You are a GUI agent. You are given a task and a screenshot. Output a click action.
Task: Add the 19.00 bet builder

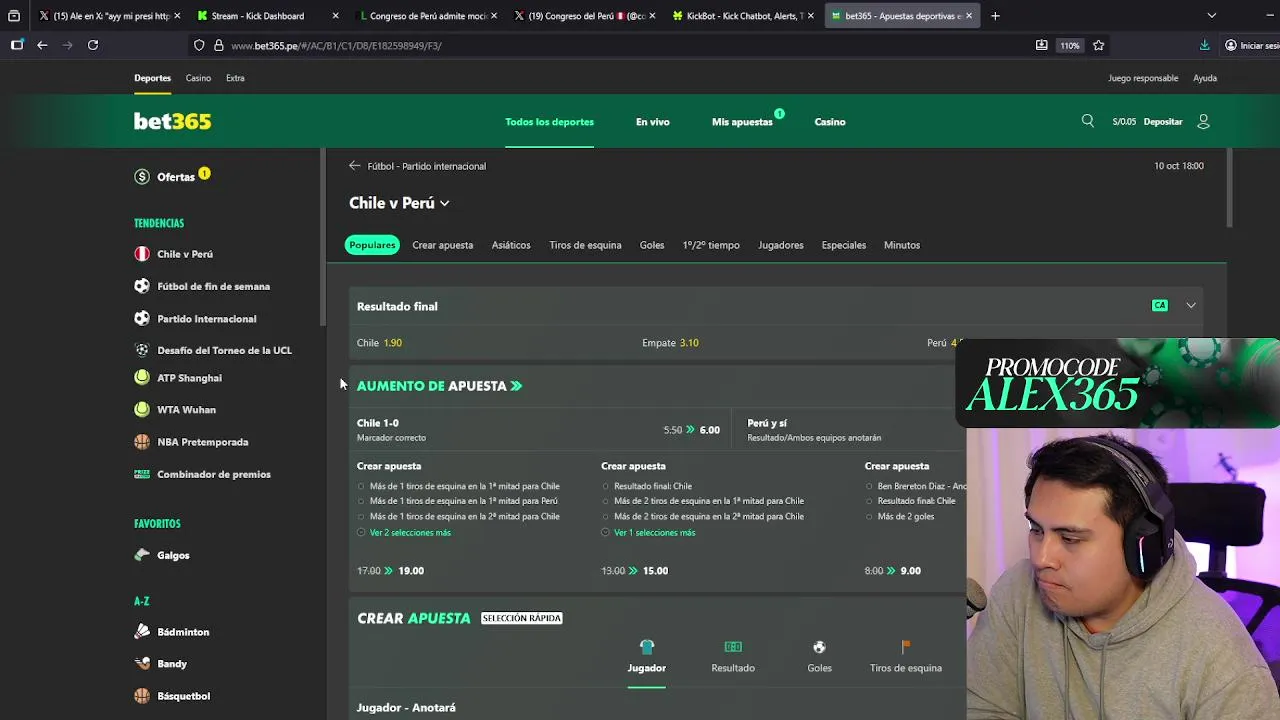click(411, 571)
